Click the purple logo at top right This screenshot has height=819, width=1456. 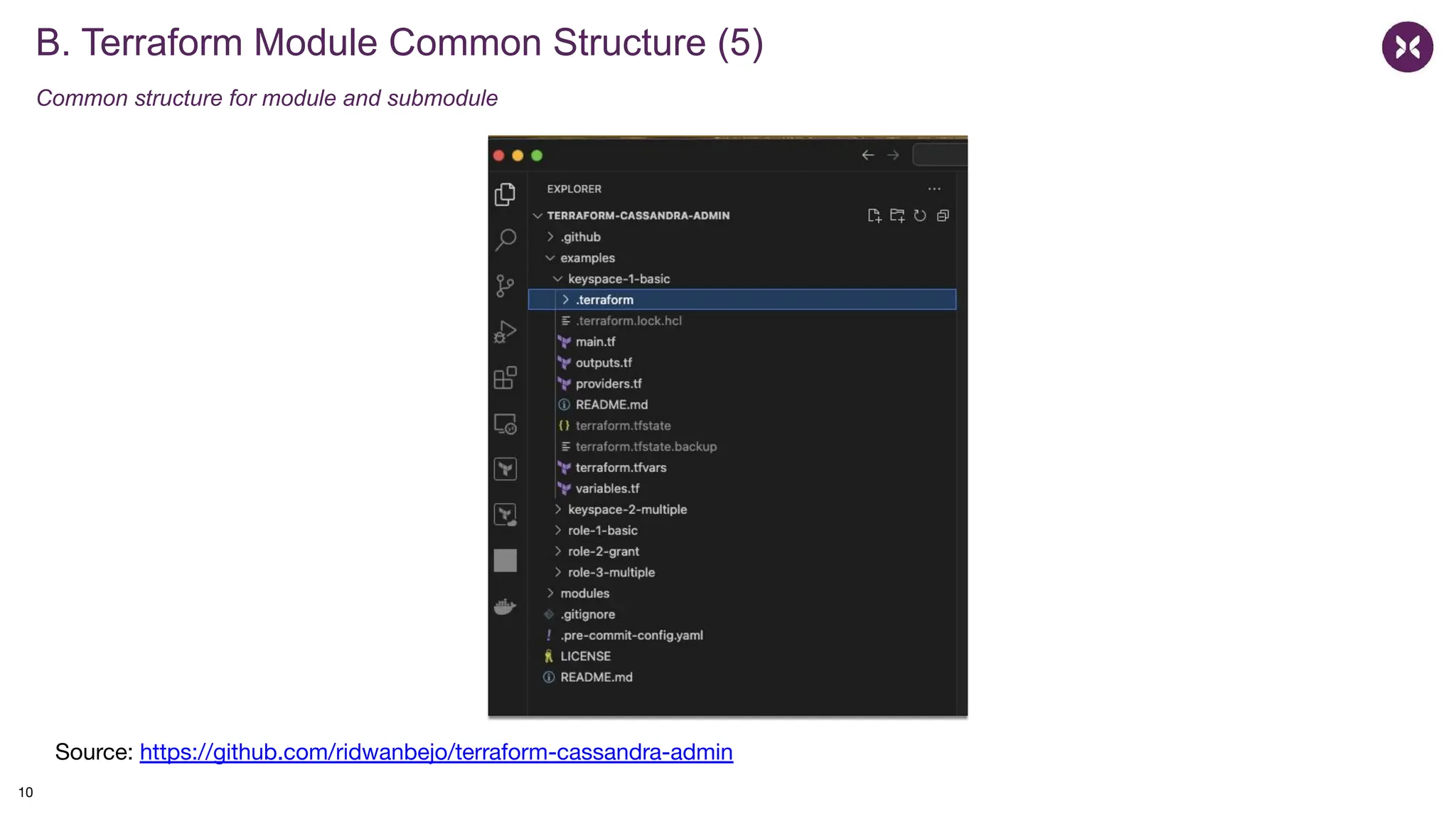coord(1407,47)
